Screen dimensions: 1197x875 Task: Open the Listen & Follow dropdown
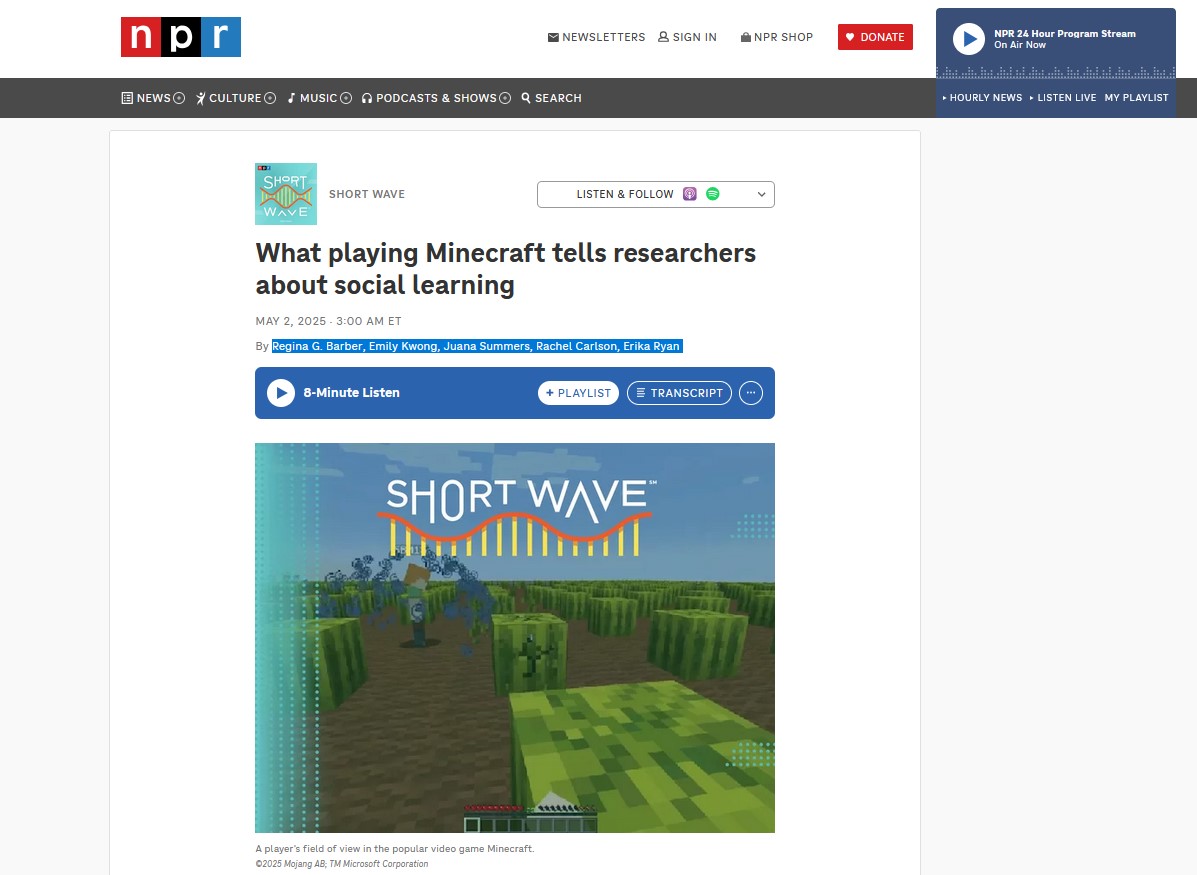(x=656, y=194)
